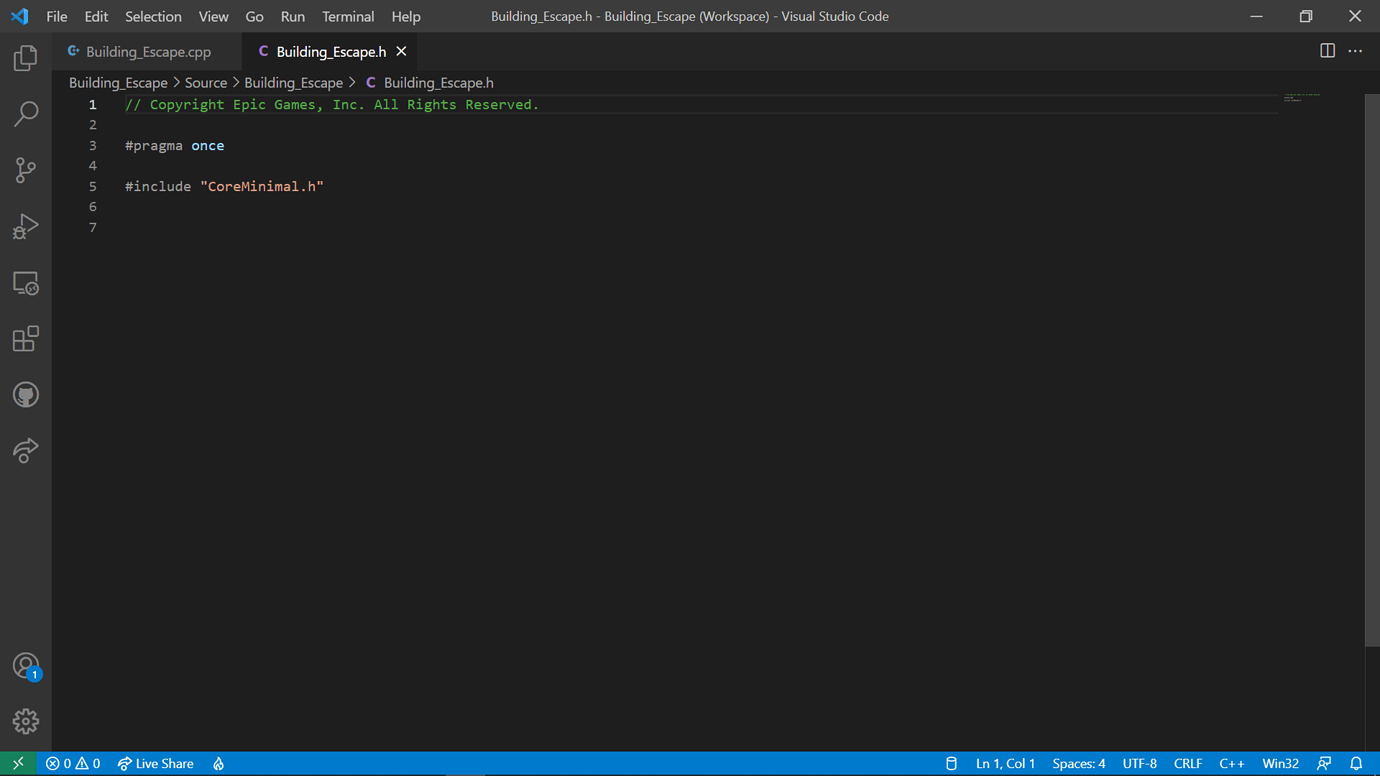This screenshot has width=1380, height=776.
Task: Open the Selection menu
Action: pyautogui.click(x=153, y=16)
